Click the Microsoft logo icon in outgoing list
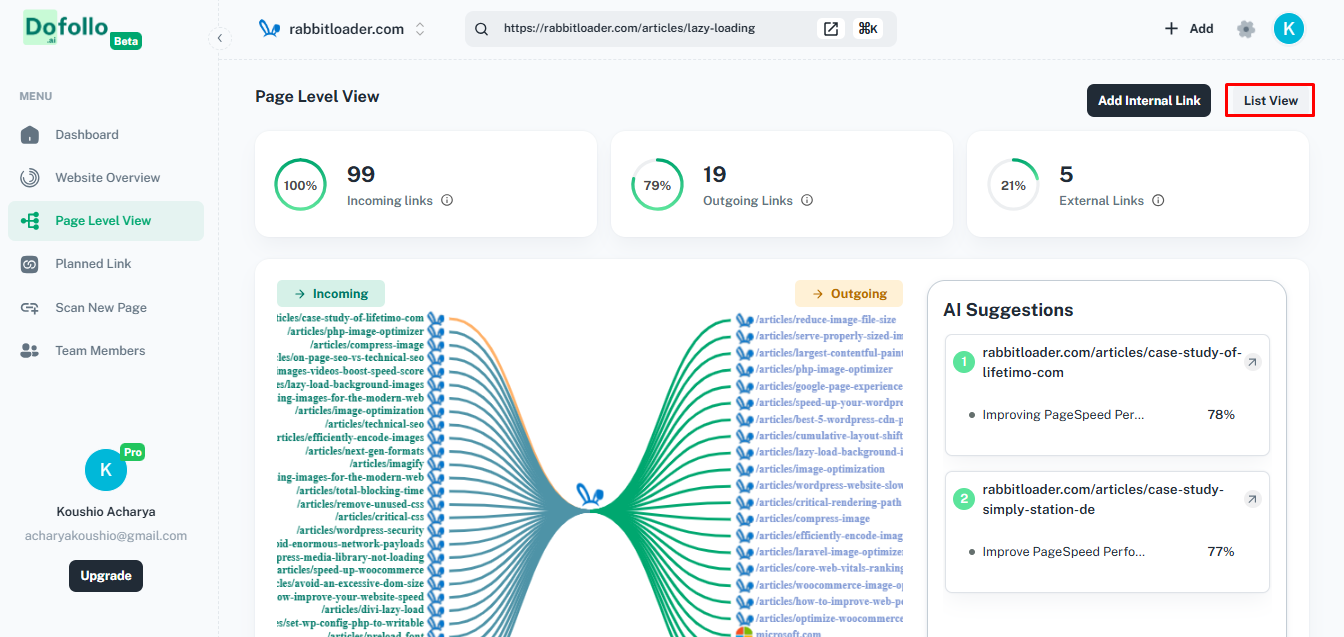 coord(744,634)
